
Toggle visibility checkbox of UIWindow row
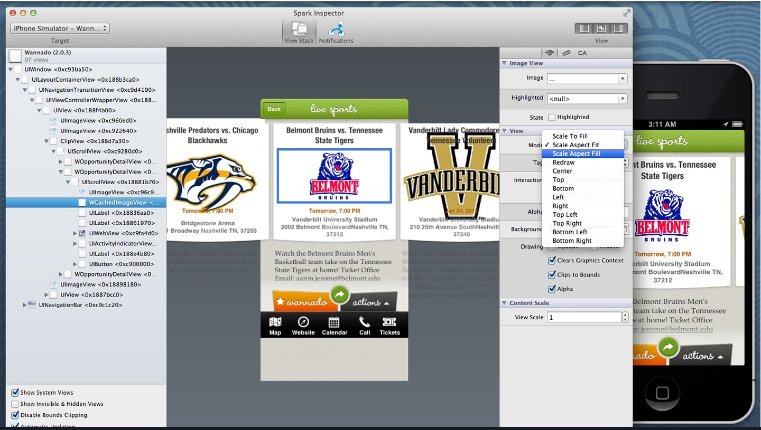tap(19, 69)
